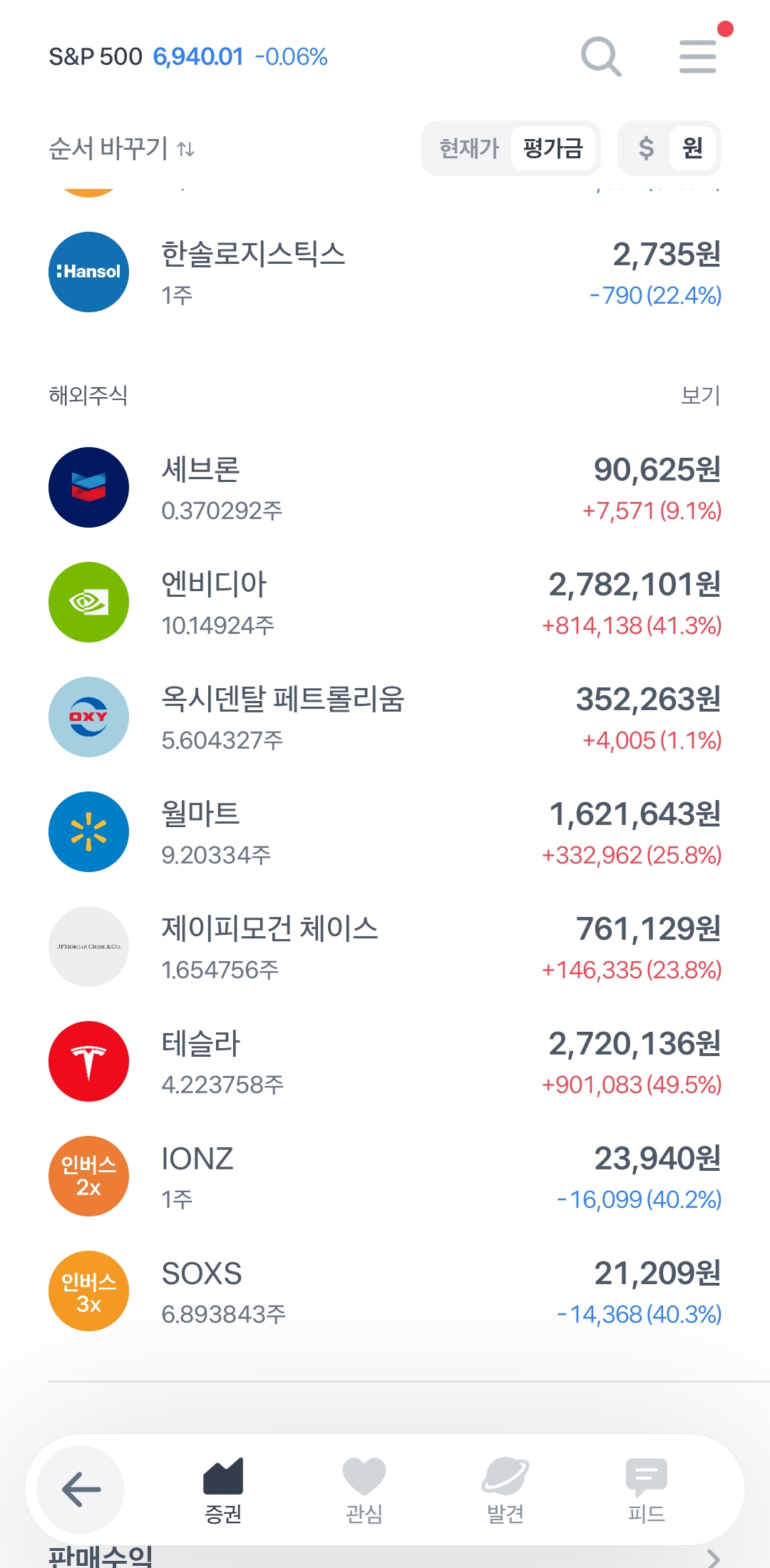Switch display to 평가금 (valuation)
770x1568 pixels.
(x=553, y=148)
